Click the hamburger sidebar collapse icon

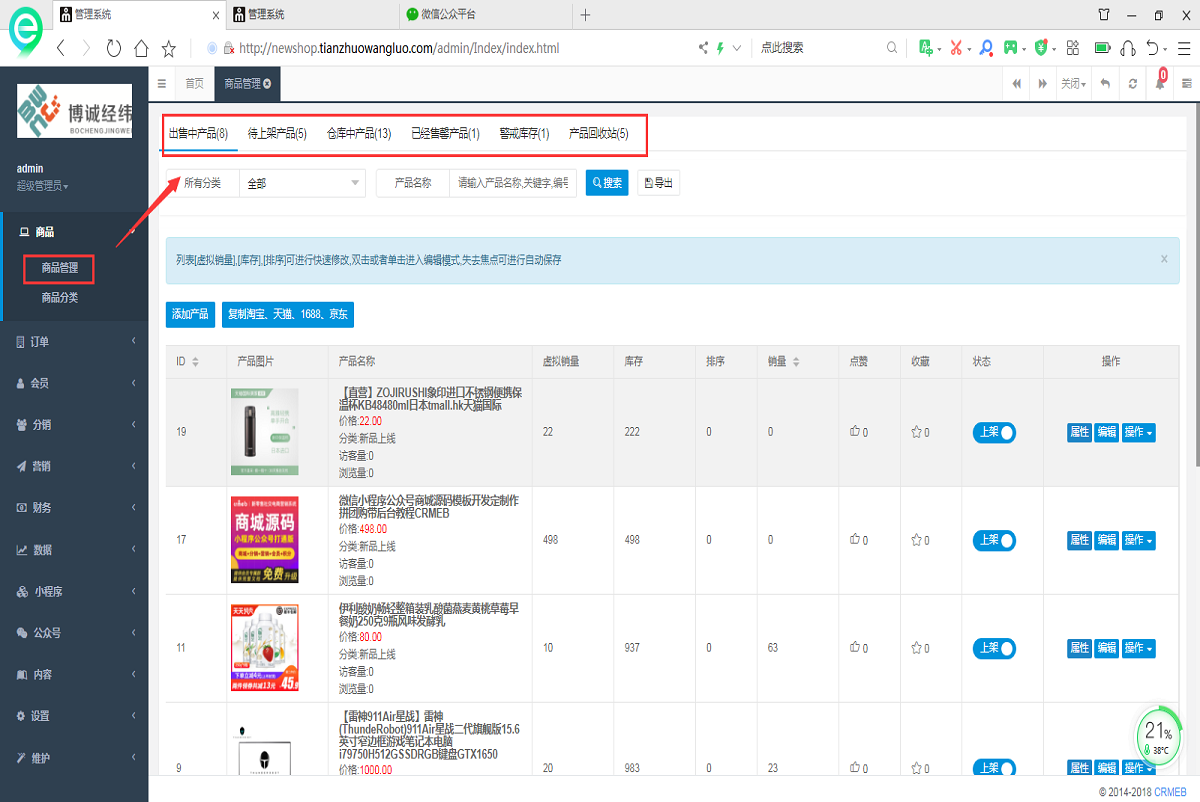point(162,84)
